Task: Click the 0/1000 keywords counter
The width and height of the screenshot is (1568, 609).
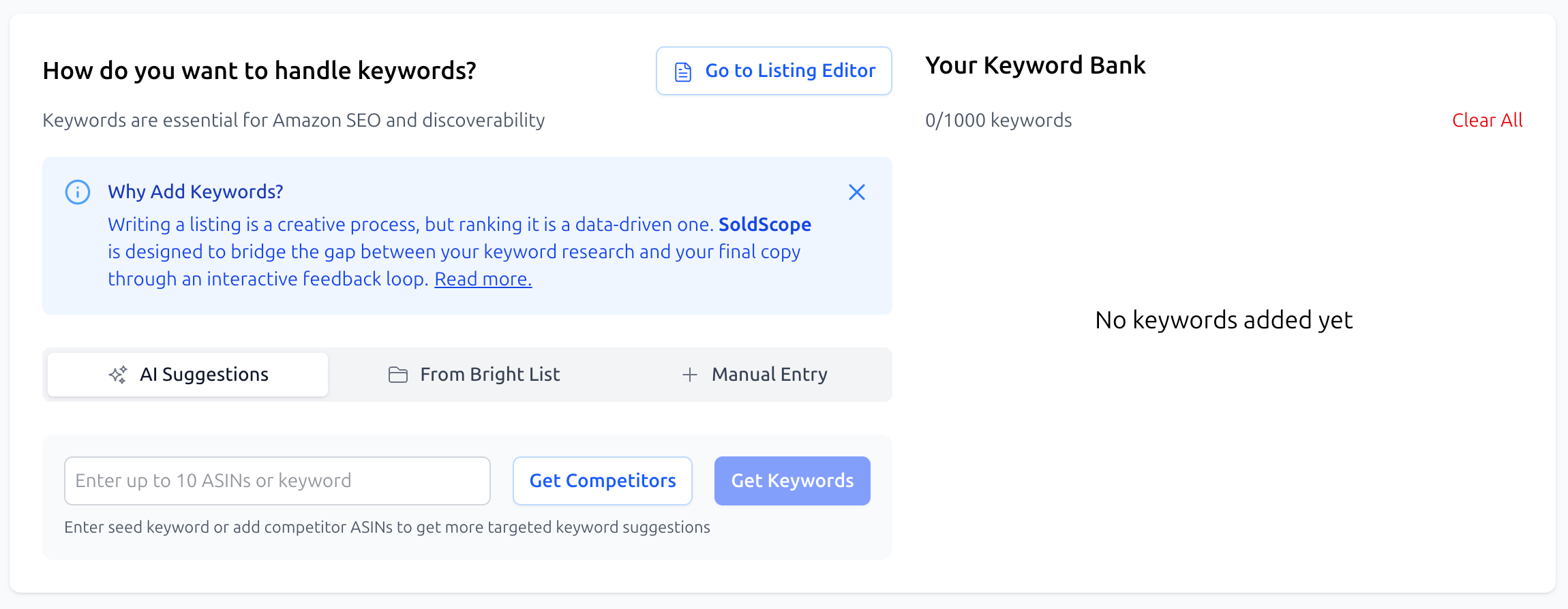Action: click(x=999, y=120)
